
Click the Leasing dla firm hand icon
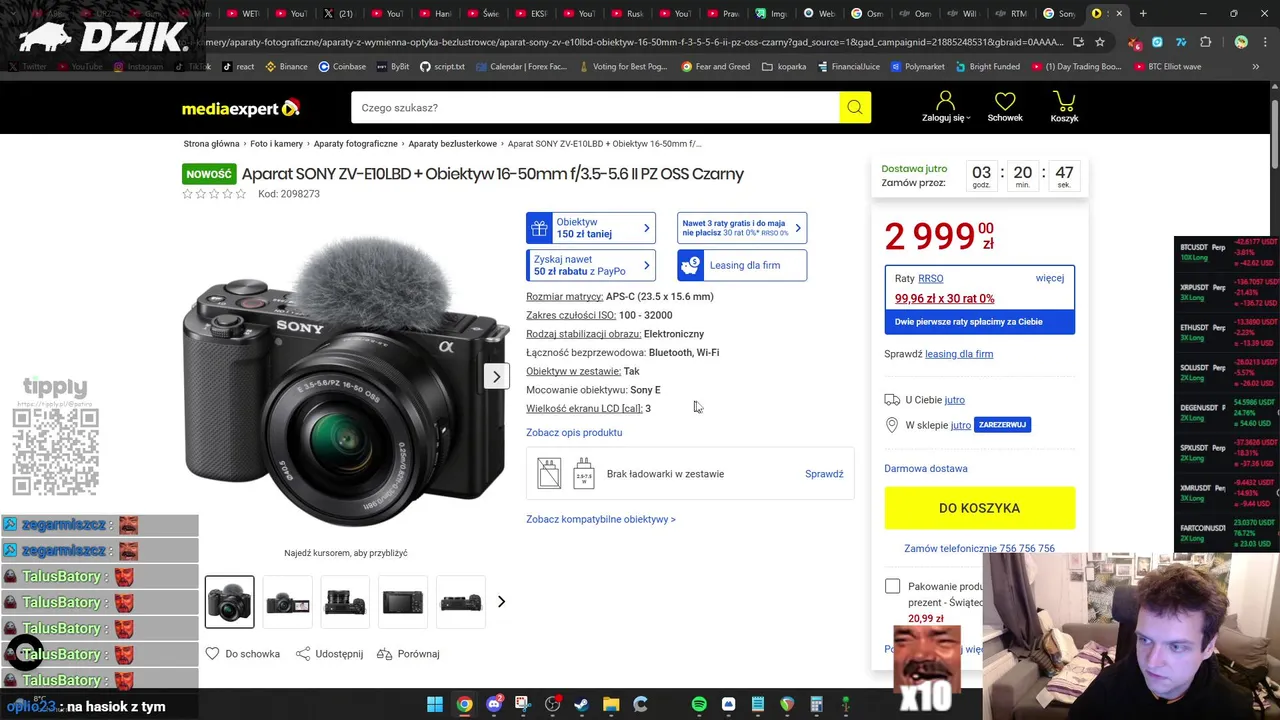click(690, 265)
